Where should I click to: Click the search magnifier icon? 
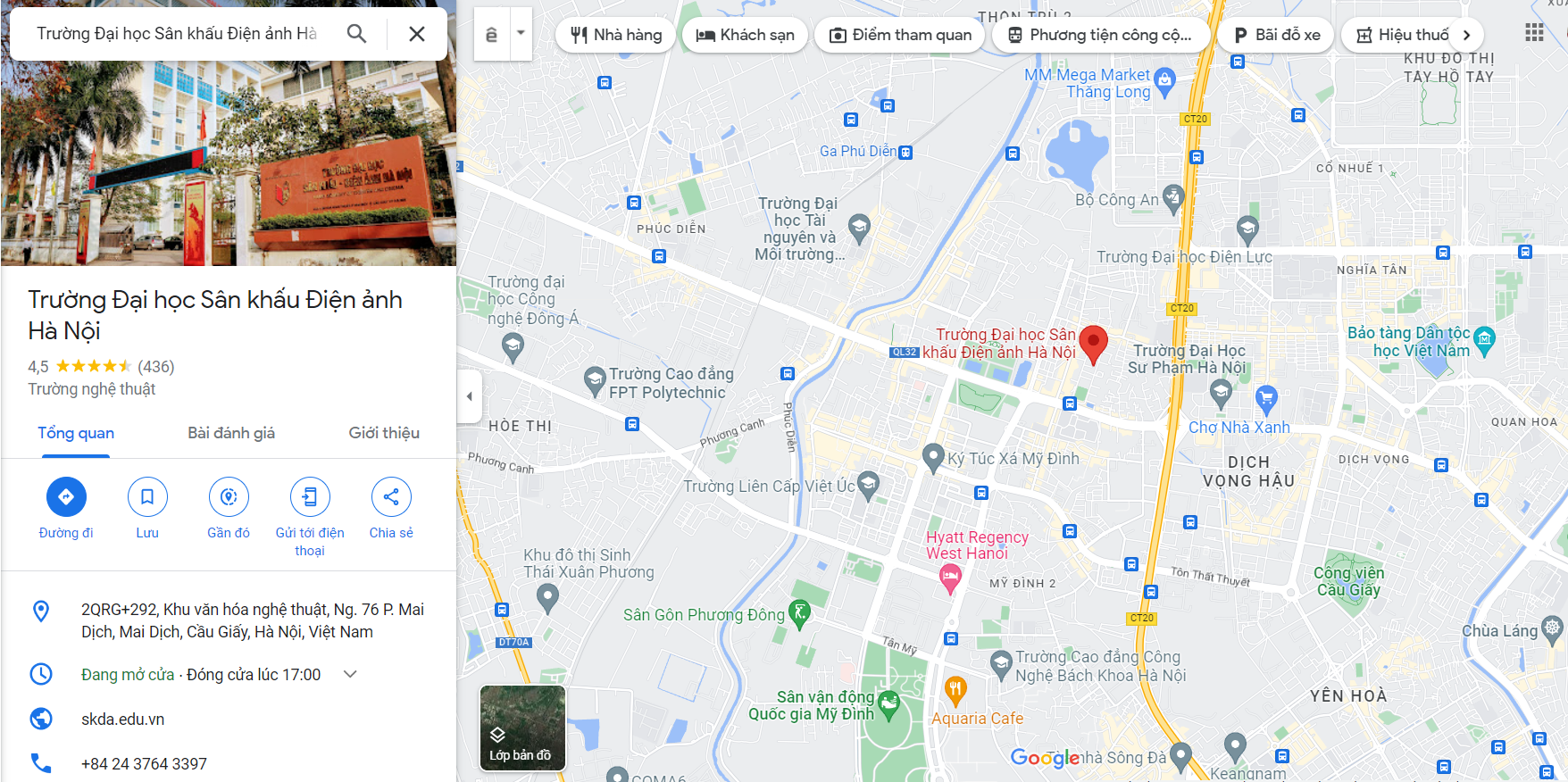tap(356, 34)
